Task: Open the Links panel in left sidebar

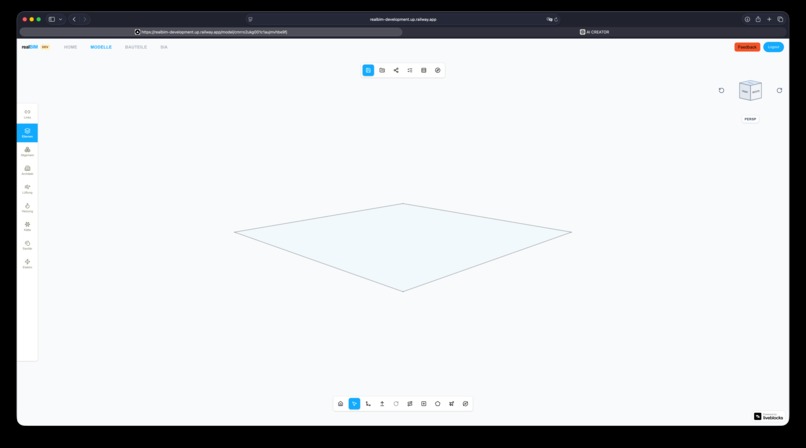Action: point(27,114)
